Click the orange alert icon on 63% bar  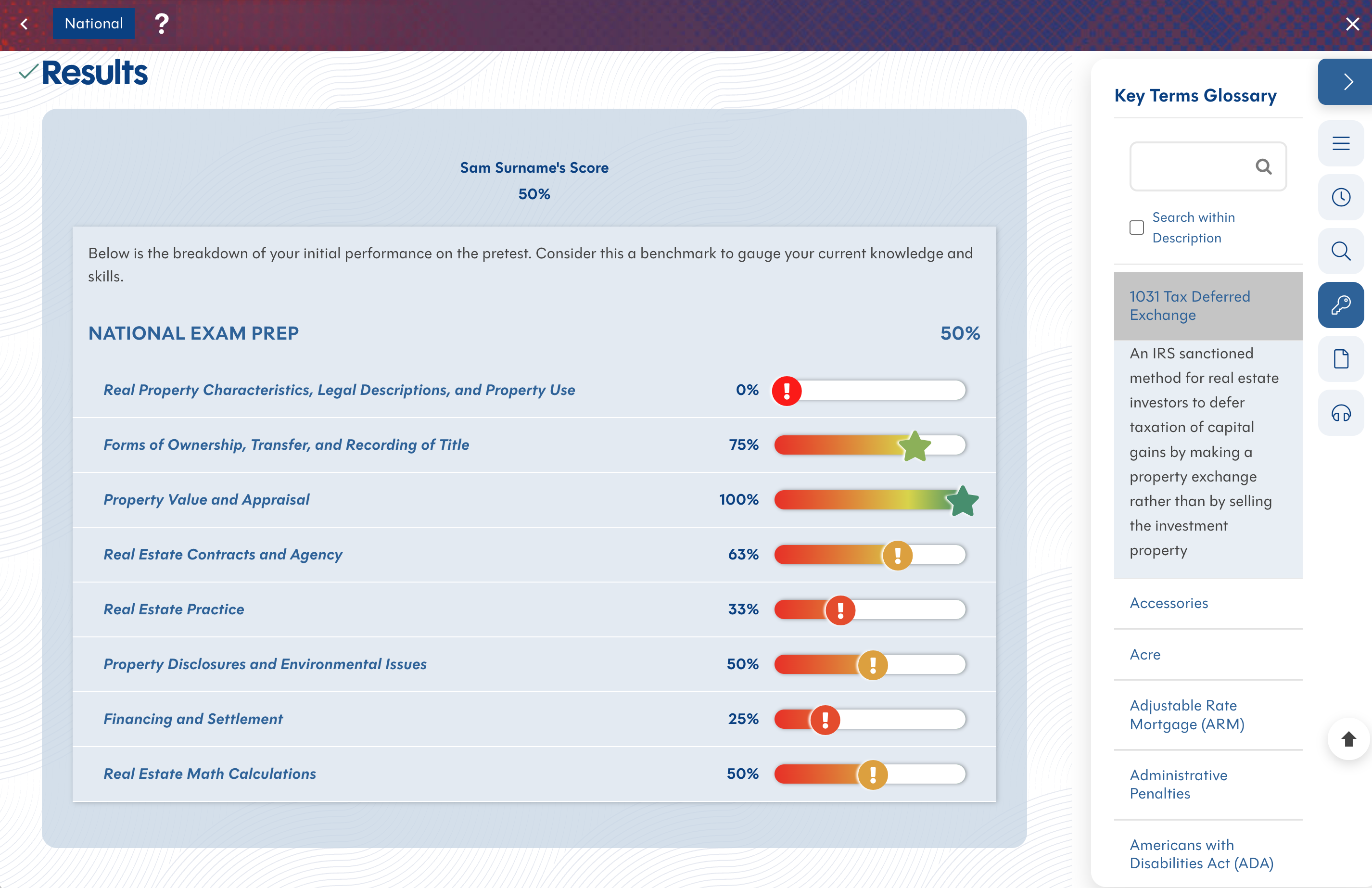[x=898, y=555]
